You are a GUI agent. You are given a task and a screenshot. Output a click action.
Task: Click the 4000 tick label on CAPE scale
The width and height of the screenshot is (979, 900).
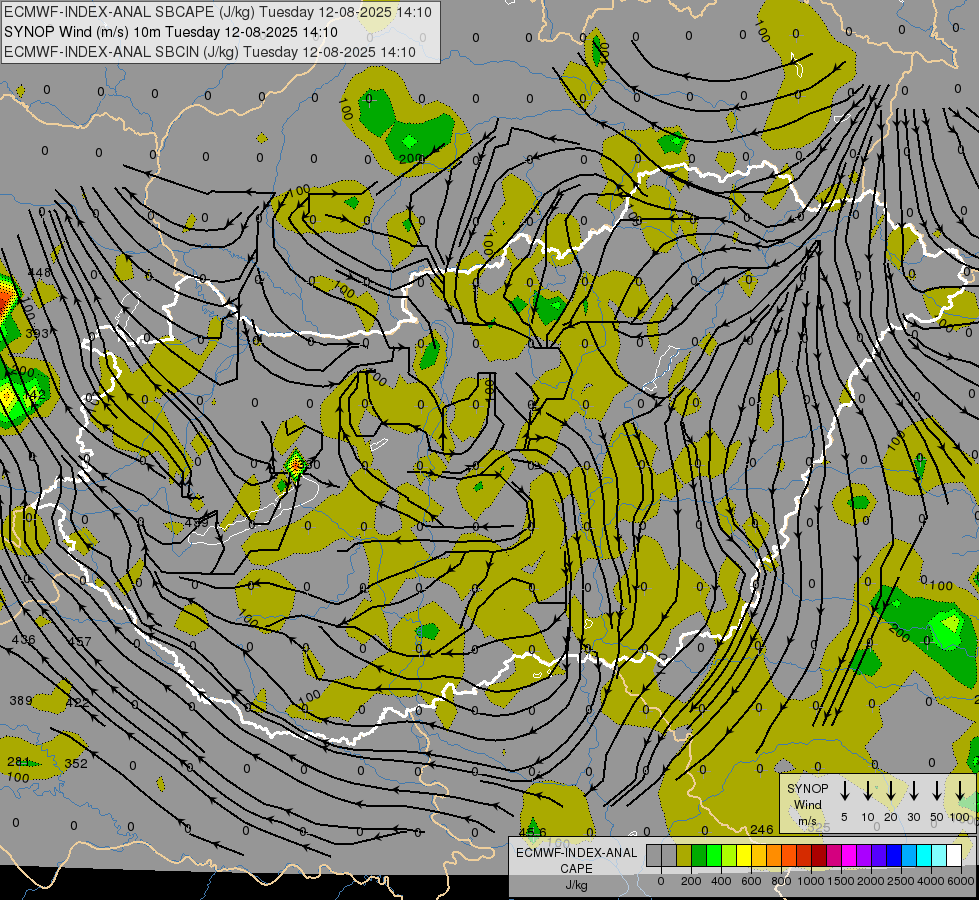click(931, 881)
